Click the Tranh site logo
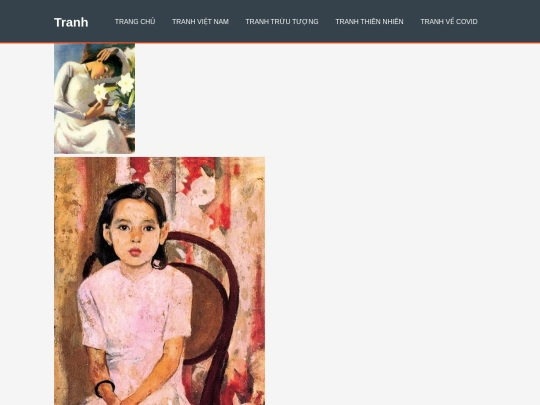 click(x=71, y=22)
